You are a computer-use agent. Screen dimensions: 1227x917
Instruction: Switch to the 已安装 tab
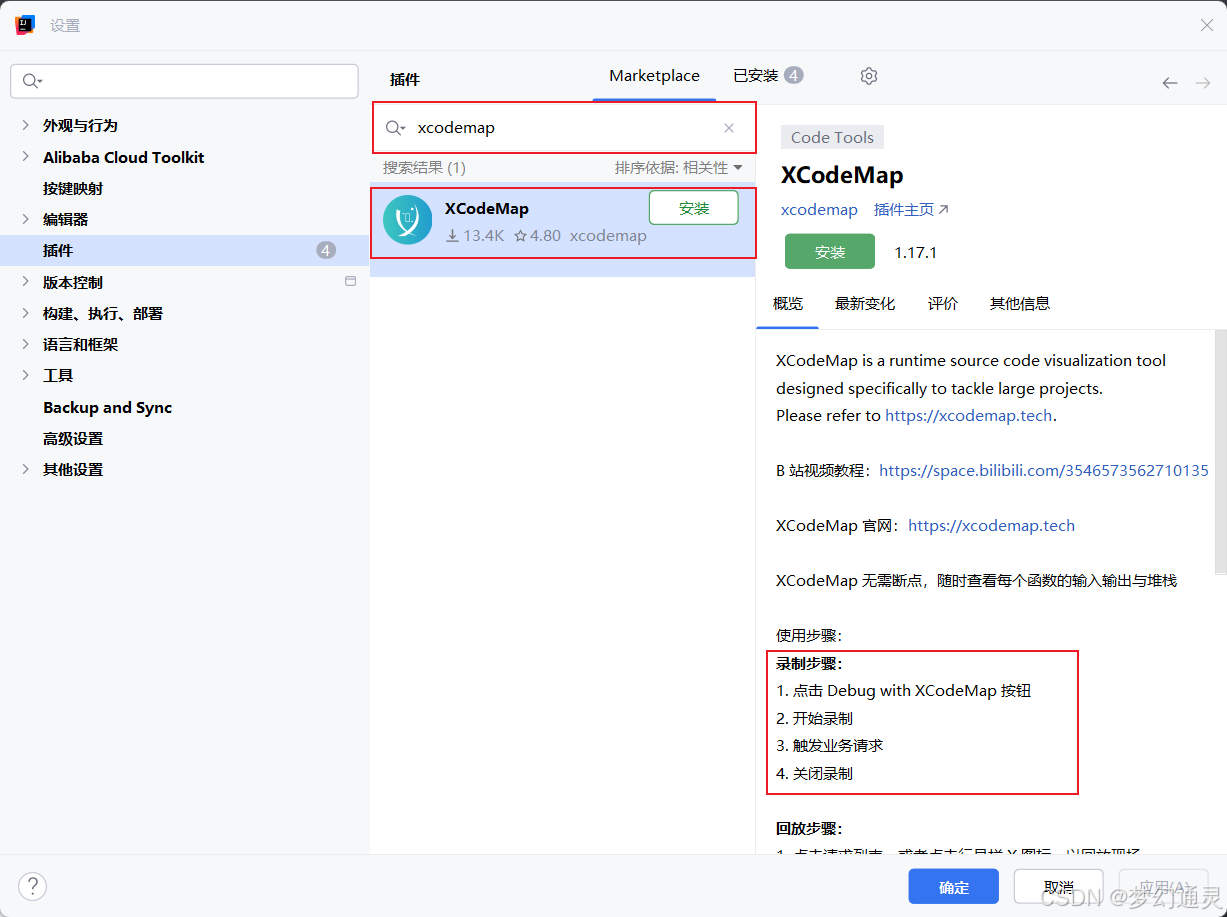pyautogui.click(x=767, y=76)
